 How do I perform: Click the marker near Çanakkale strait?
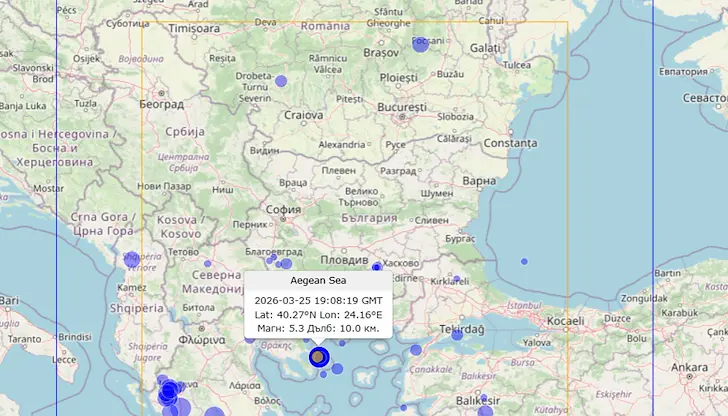pyautogui.click(x=416, y=350)
